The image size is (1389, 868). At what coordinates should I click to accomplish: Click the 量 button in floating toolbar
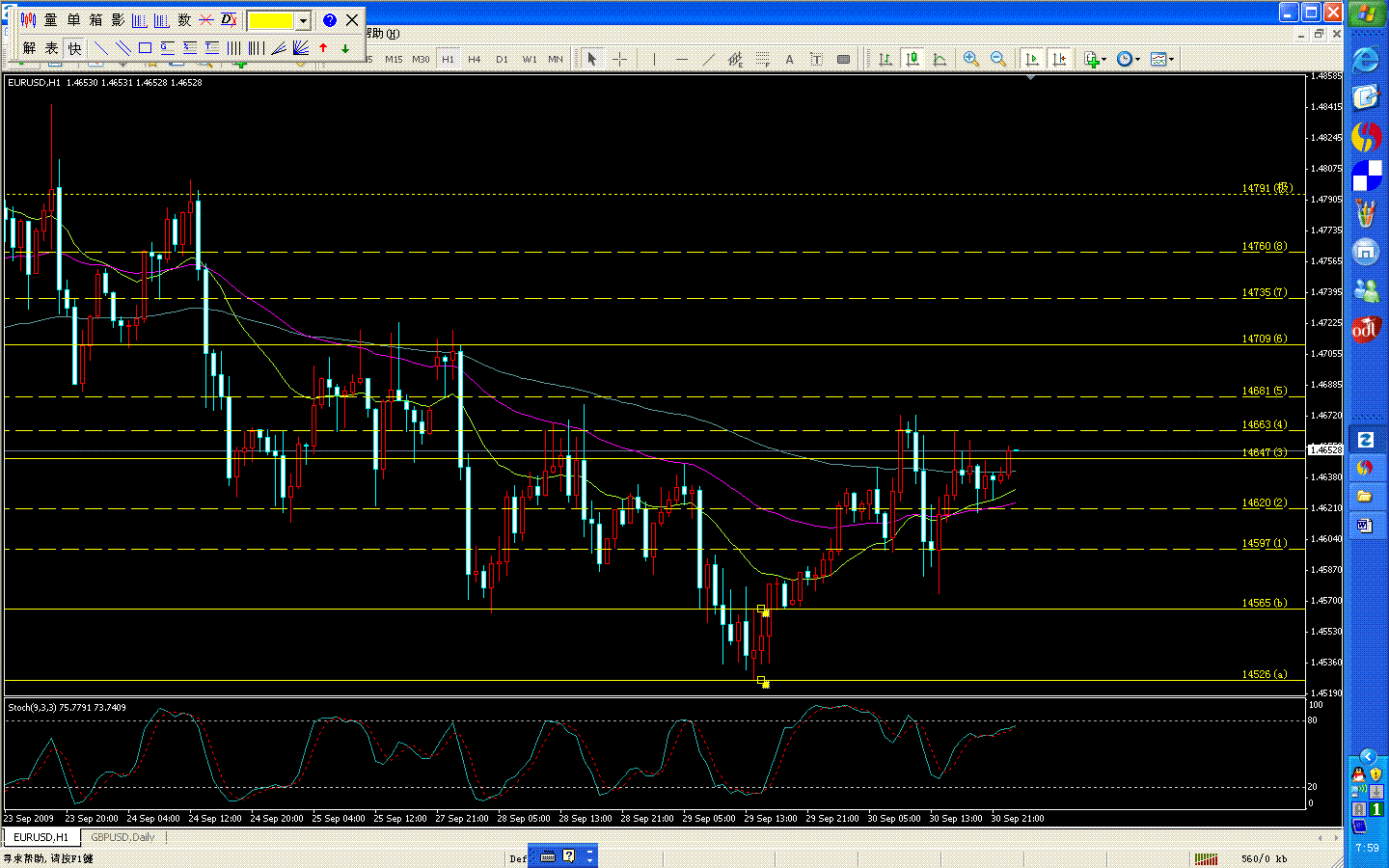[50, 20]
